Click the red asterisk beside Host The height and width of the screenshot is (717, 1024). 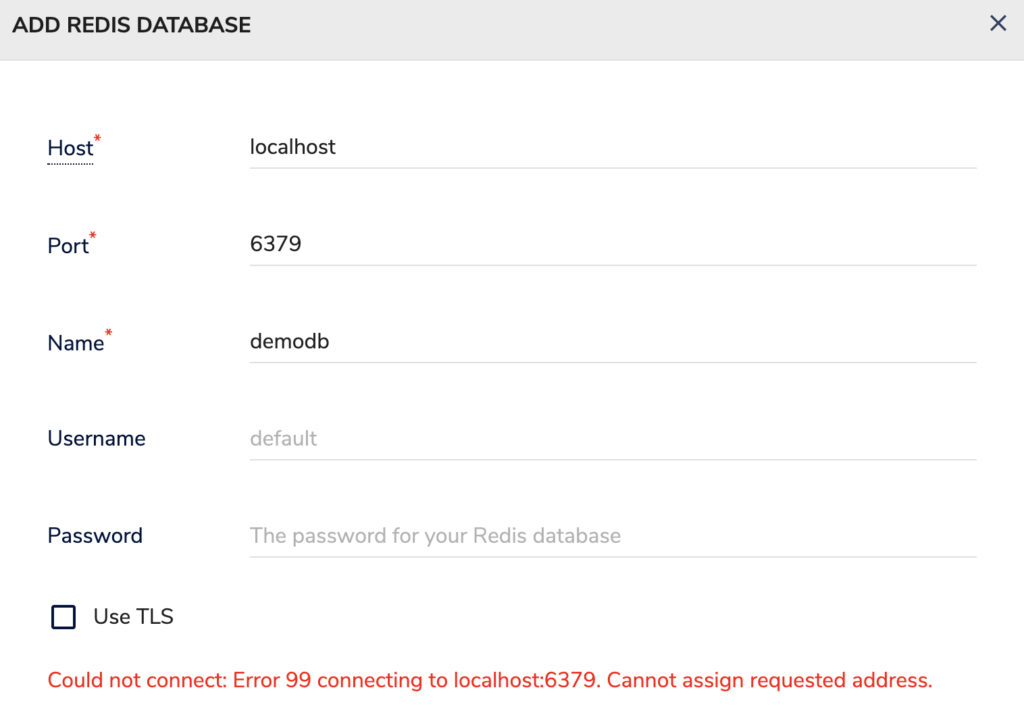tap(97, 137)
